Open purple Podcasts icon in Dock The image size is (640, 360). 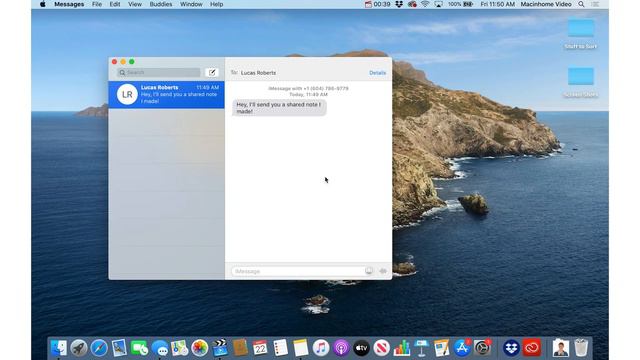pos(341,348)
